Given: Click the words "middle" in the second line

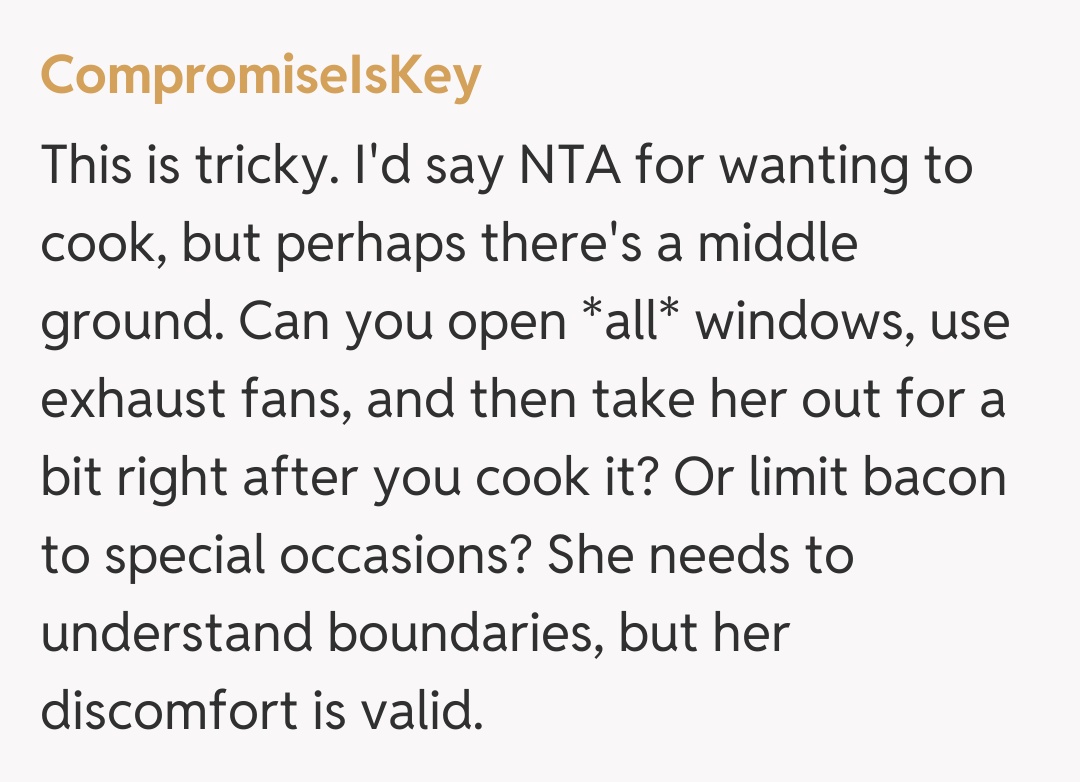Looking at the screenshot, I should point(776,244).
